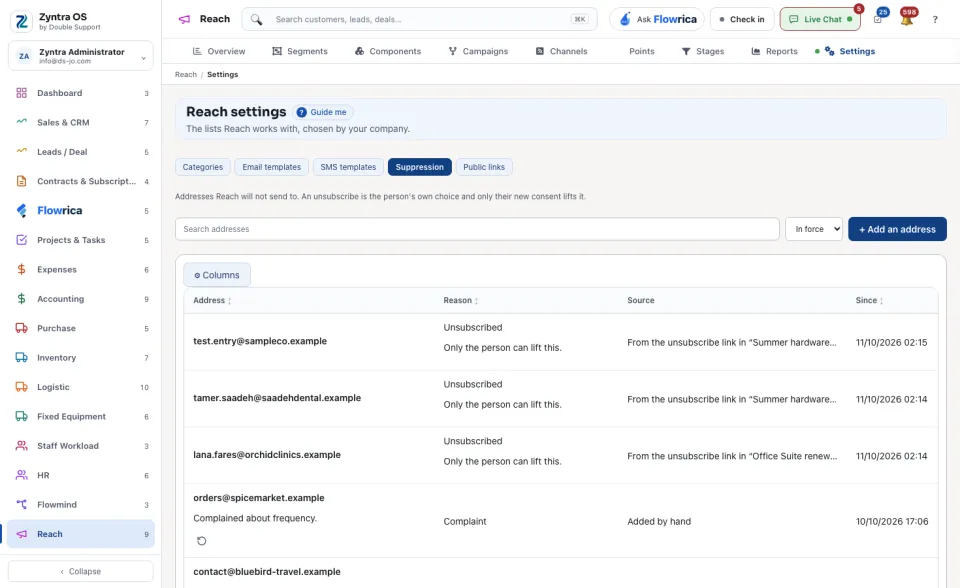The image size is (960, 588).
Task: Open Fixed Equipment in sidebar
Action: (x=81, y=416)
